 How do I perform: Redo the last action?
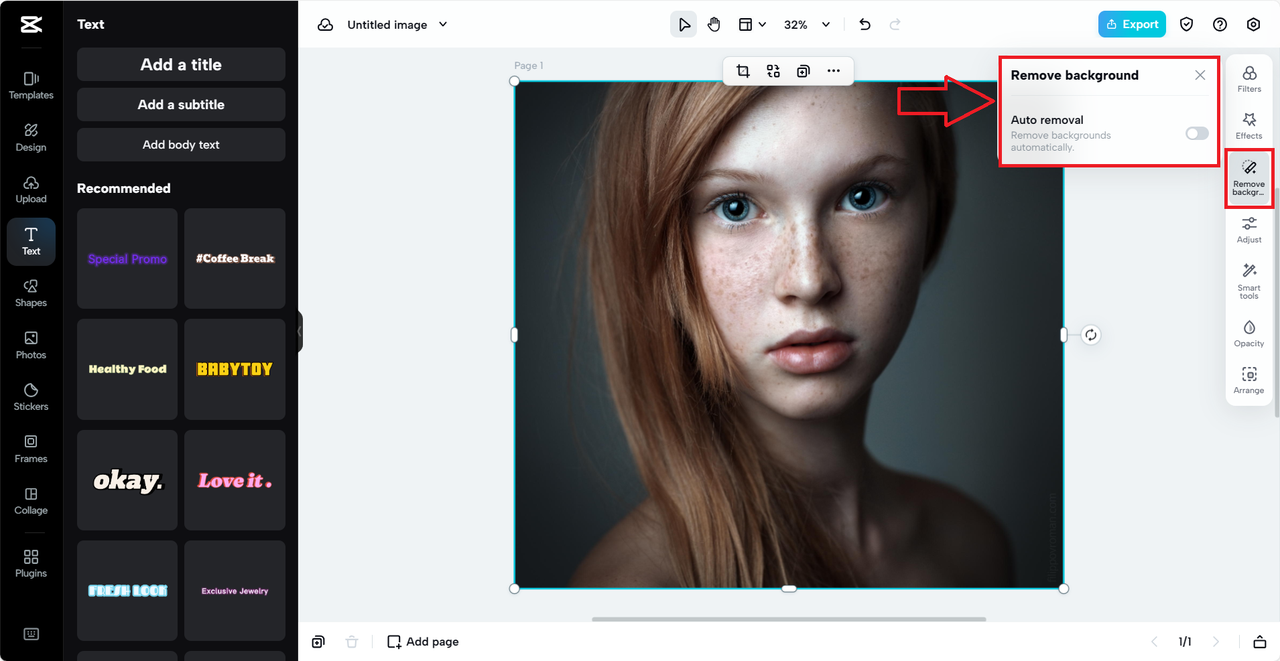pyautogui.click(x=895, y=25)
